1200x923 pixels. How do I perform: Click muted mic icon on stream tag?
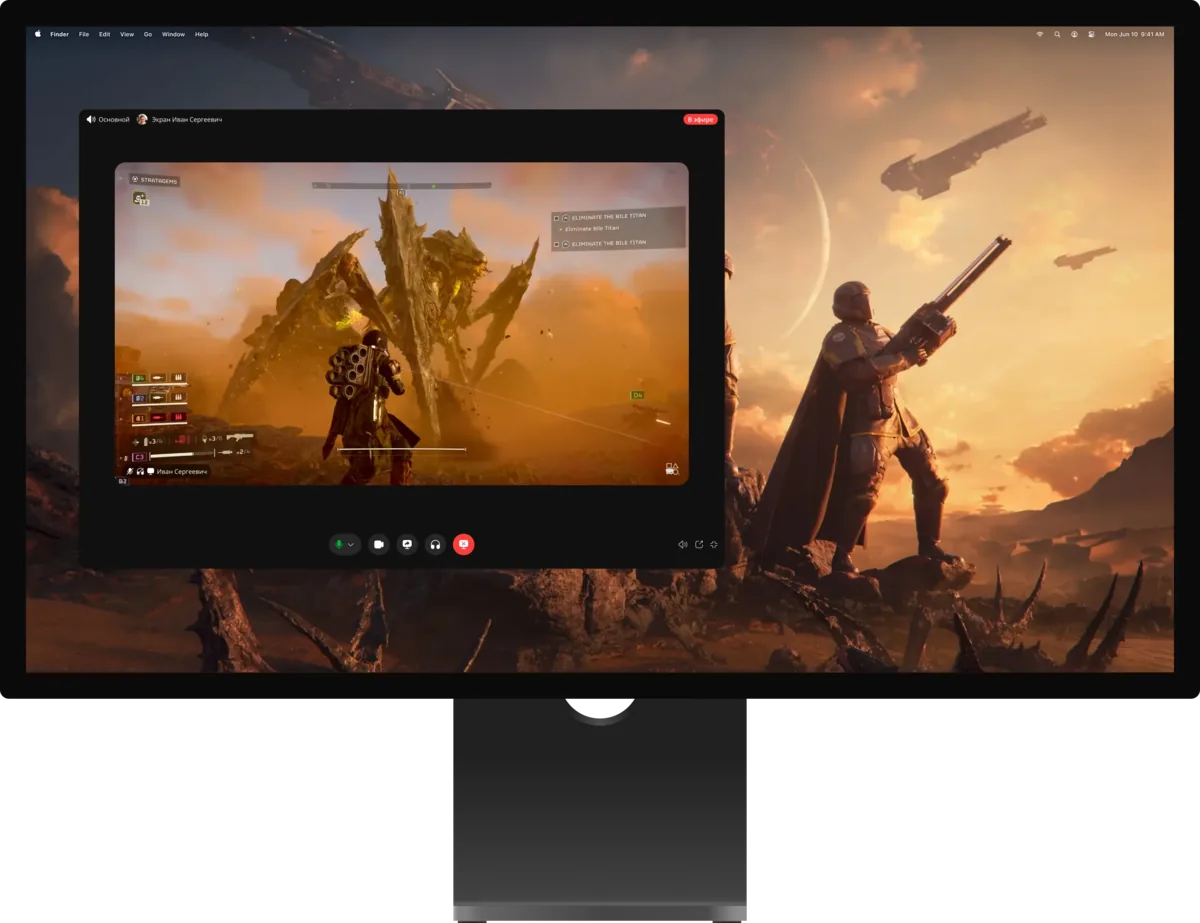coord(129,471)
